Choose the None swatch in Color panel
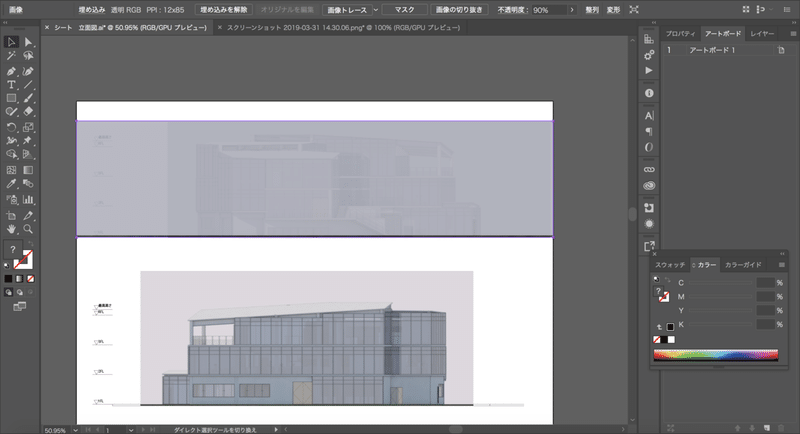The height and width of the screenshot is (434, 800). [657, 340]
